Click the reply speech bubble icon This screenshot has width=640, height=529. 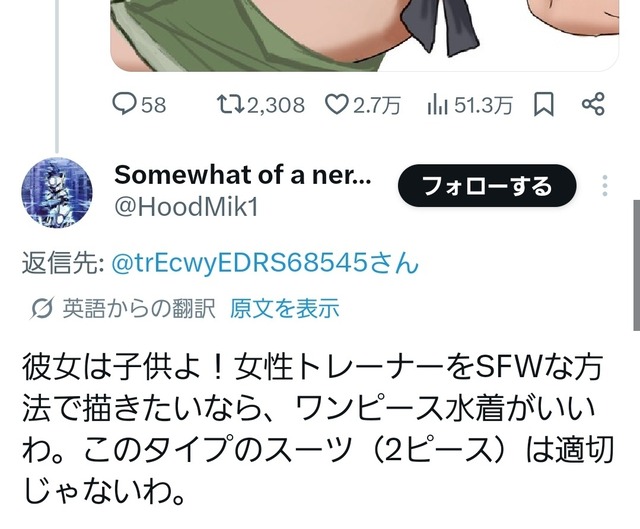coord(124,104)
